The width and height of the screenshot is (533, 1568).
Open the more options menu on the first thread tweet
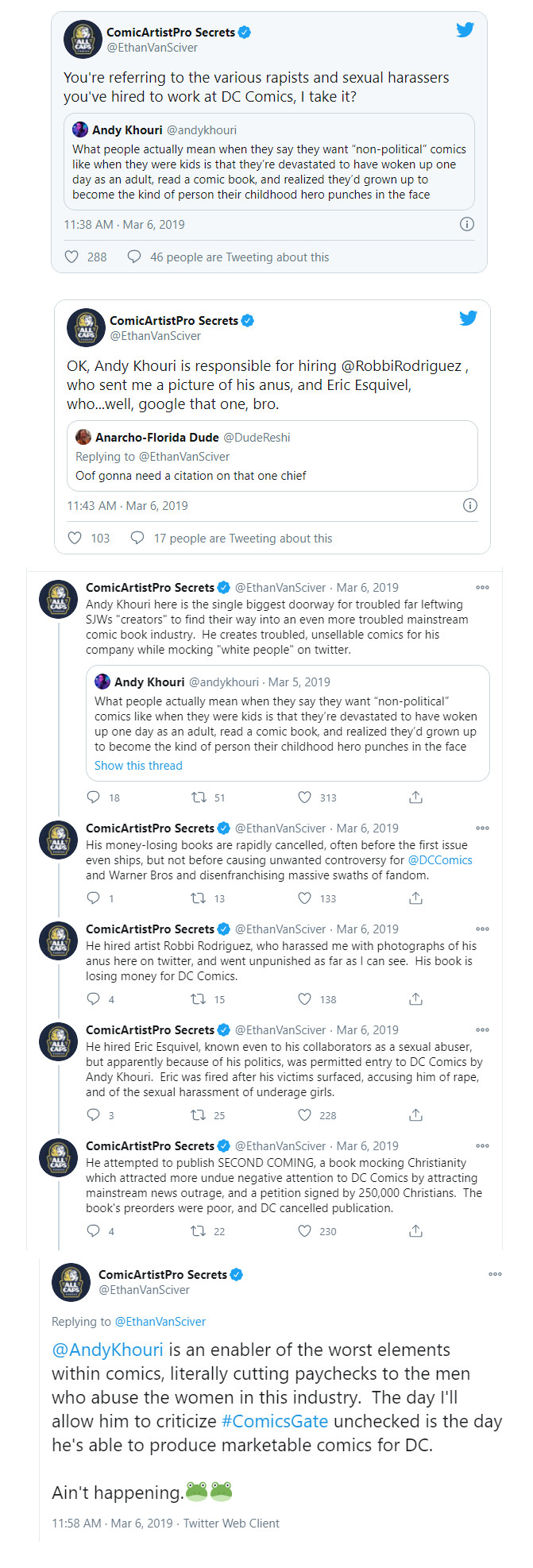[x=482, y=587]
